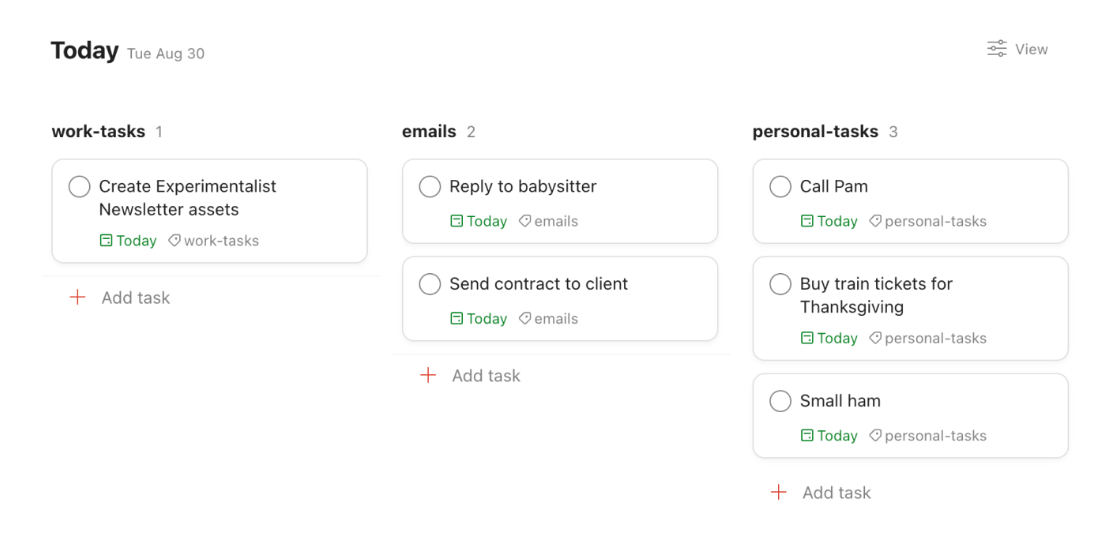This screenshot has width=1119, height=558.
Task: Click the plus icon under personal-tasks column
Action: (779, 492)
